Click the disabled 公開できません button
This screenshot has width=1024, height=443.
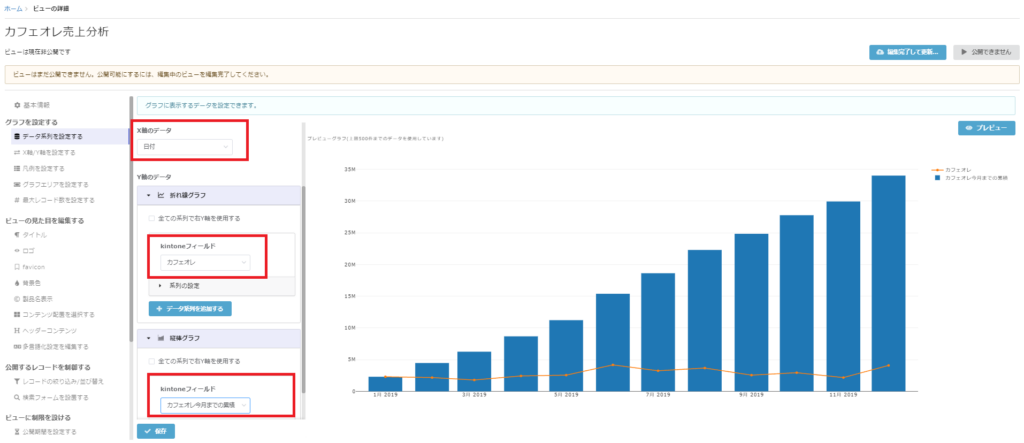pos(986,52)
